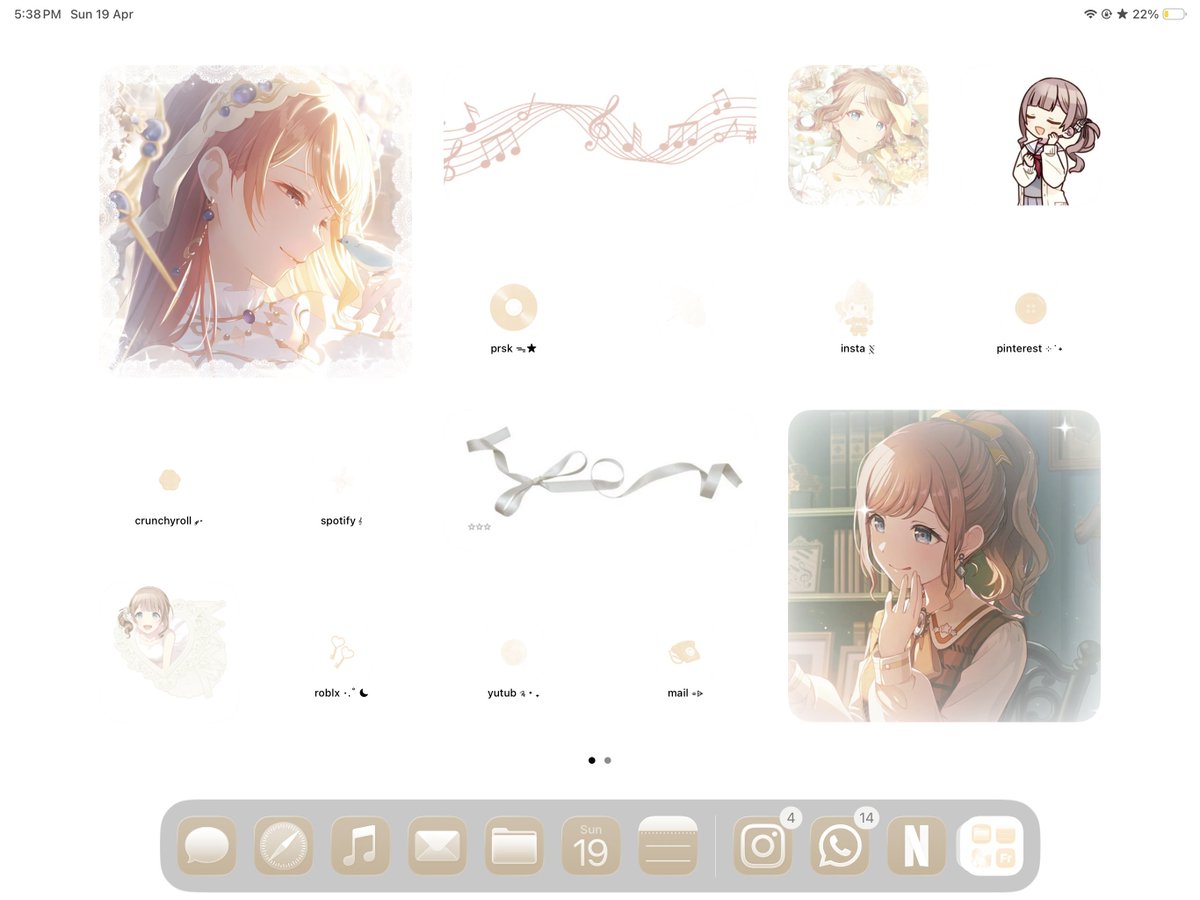
Task: Tap the battery 22% status indicator
Action: [1159, 14]
